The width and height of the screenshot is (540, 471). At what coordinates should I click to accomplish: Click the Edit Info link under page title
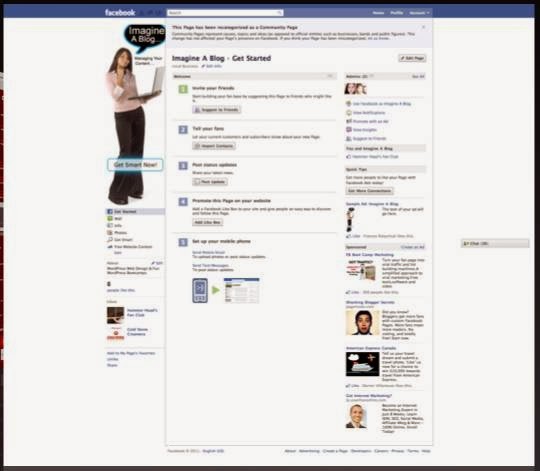214,66
